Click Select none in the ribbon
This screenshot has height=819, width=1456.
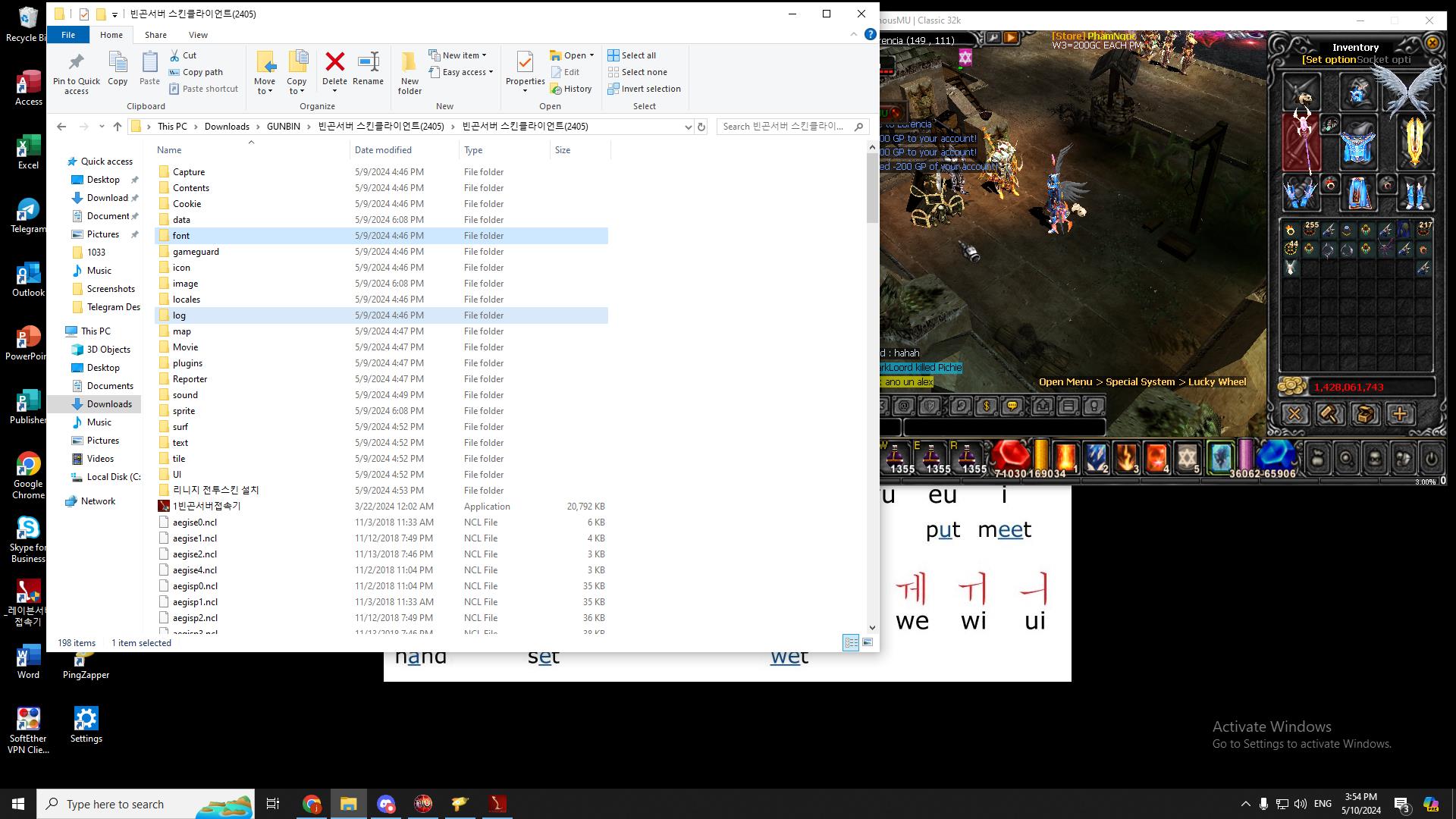[638, 72]
